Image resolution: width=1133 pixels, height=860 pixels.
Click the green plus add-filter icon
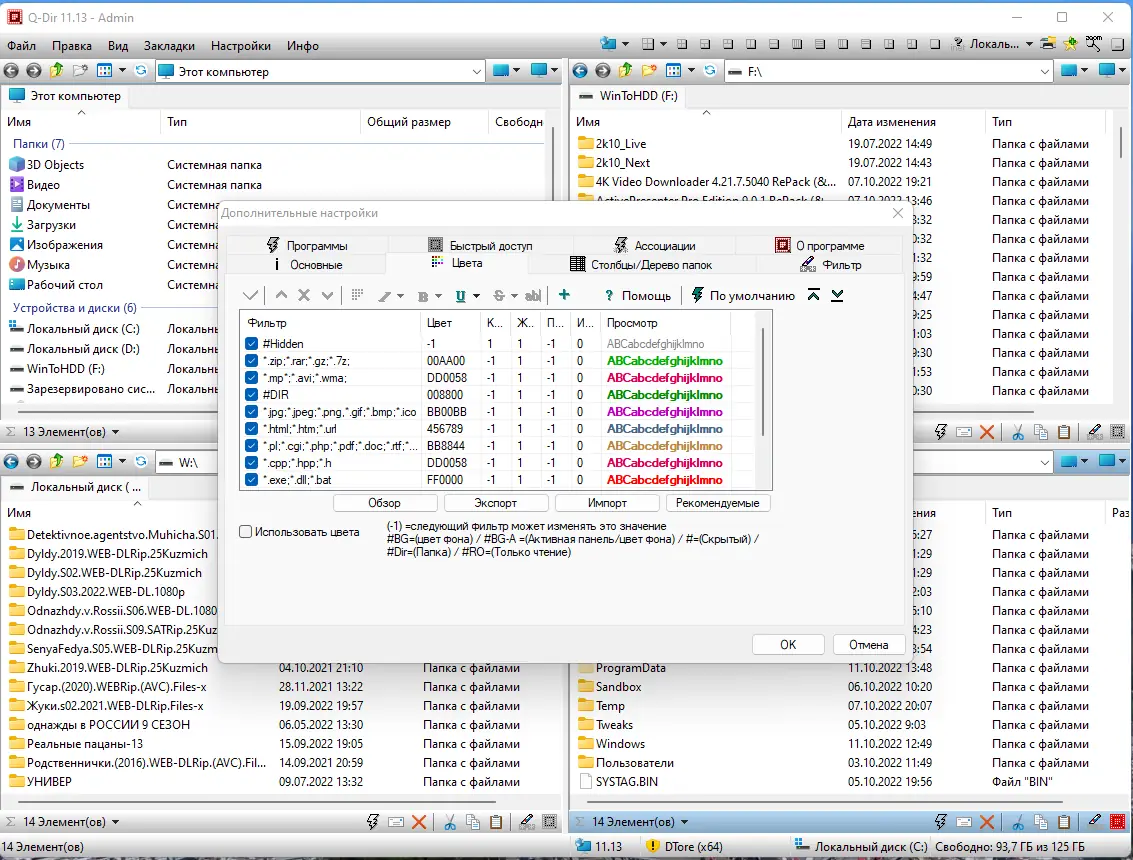click(564, 295)
